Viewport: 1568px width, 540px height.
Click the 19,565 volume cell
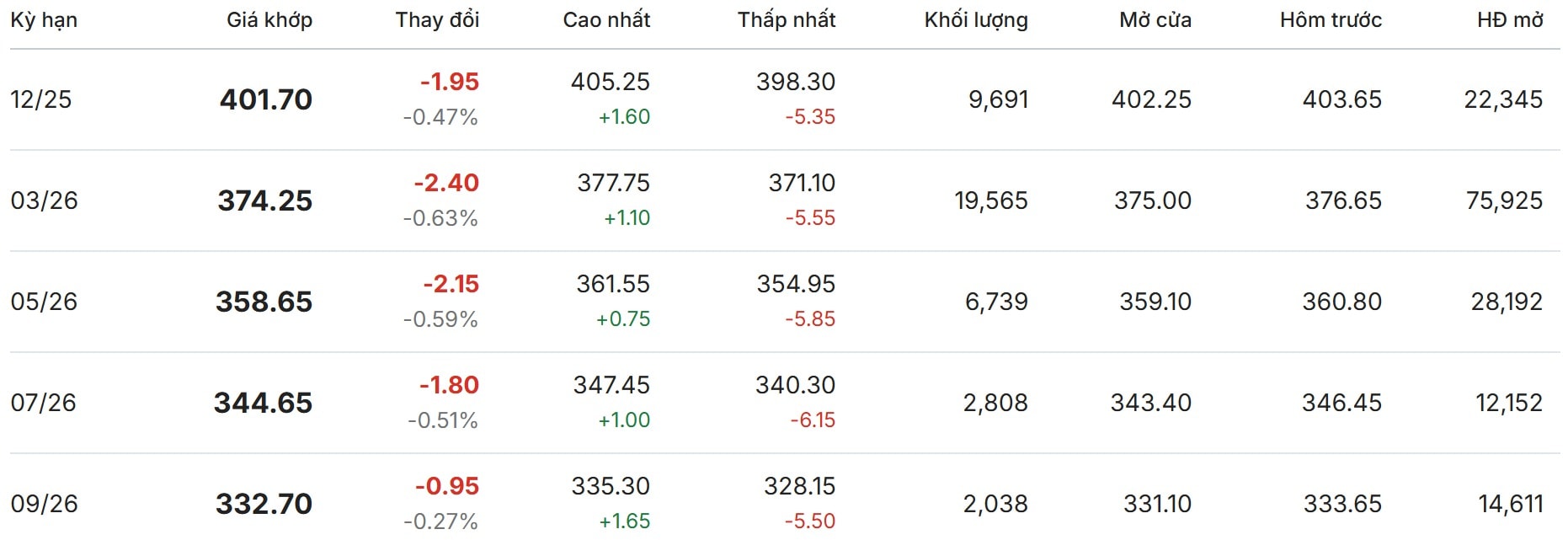(991, 200)
